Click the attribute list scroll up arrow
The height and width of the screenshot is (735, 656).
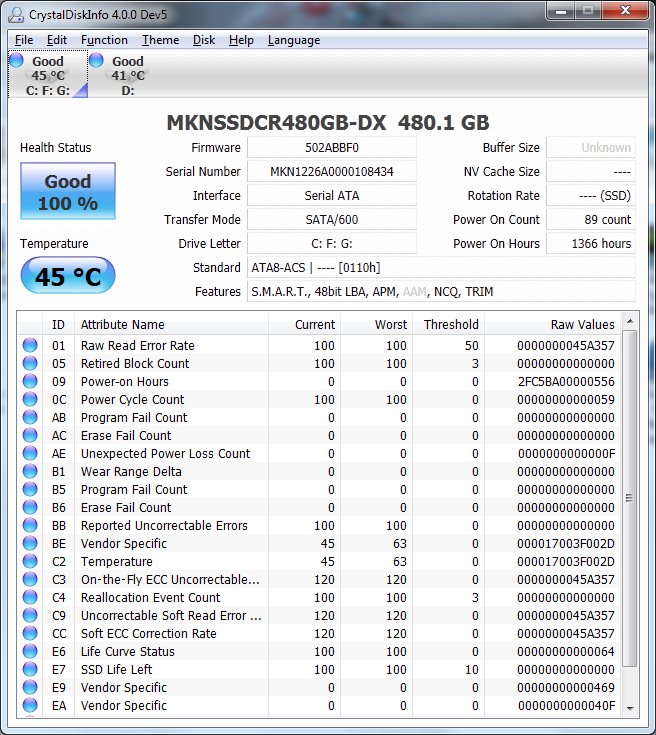pos(630,322)
